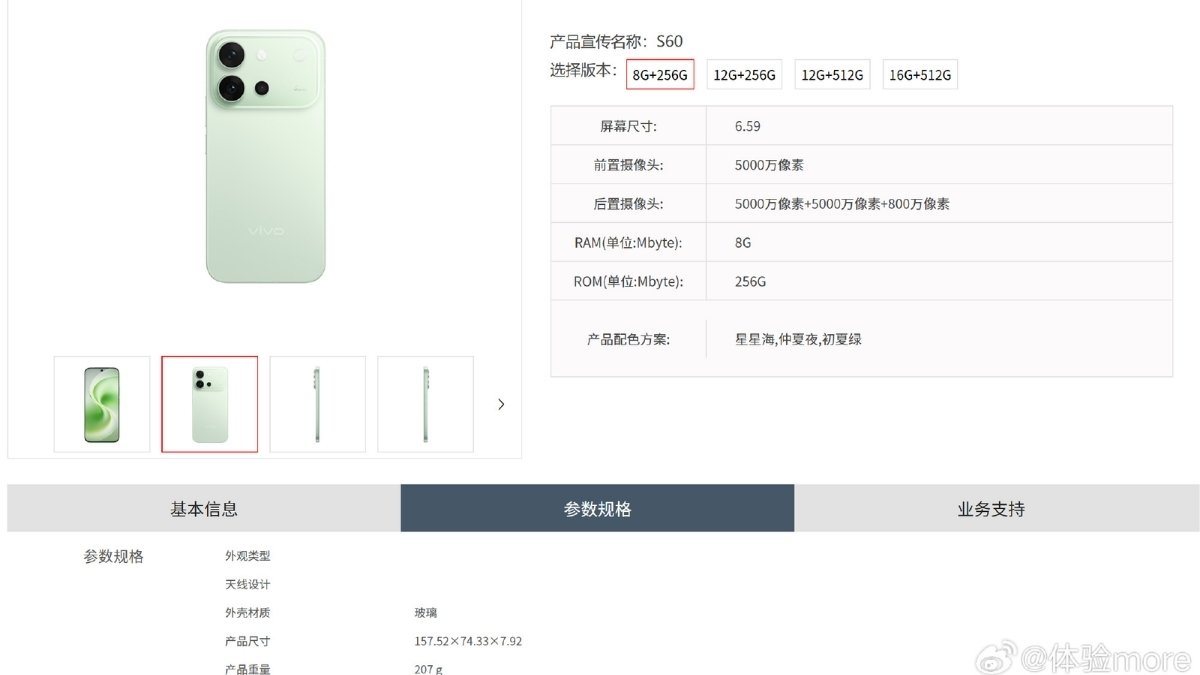Click the dimensions value 157.52×74.33×7.92
The image size is (1200, 675).
(468, 641)
